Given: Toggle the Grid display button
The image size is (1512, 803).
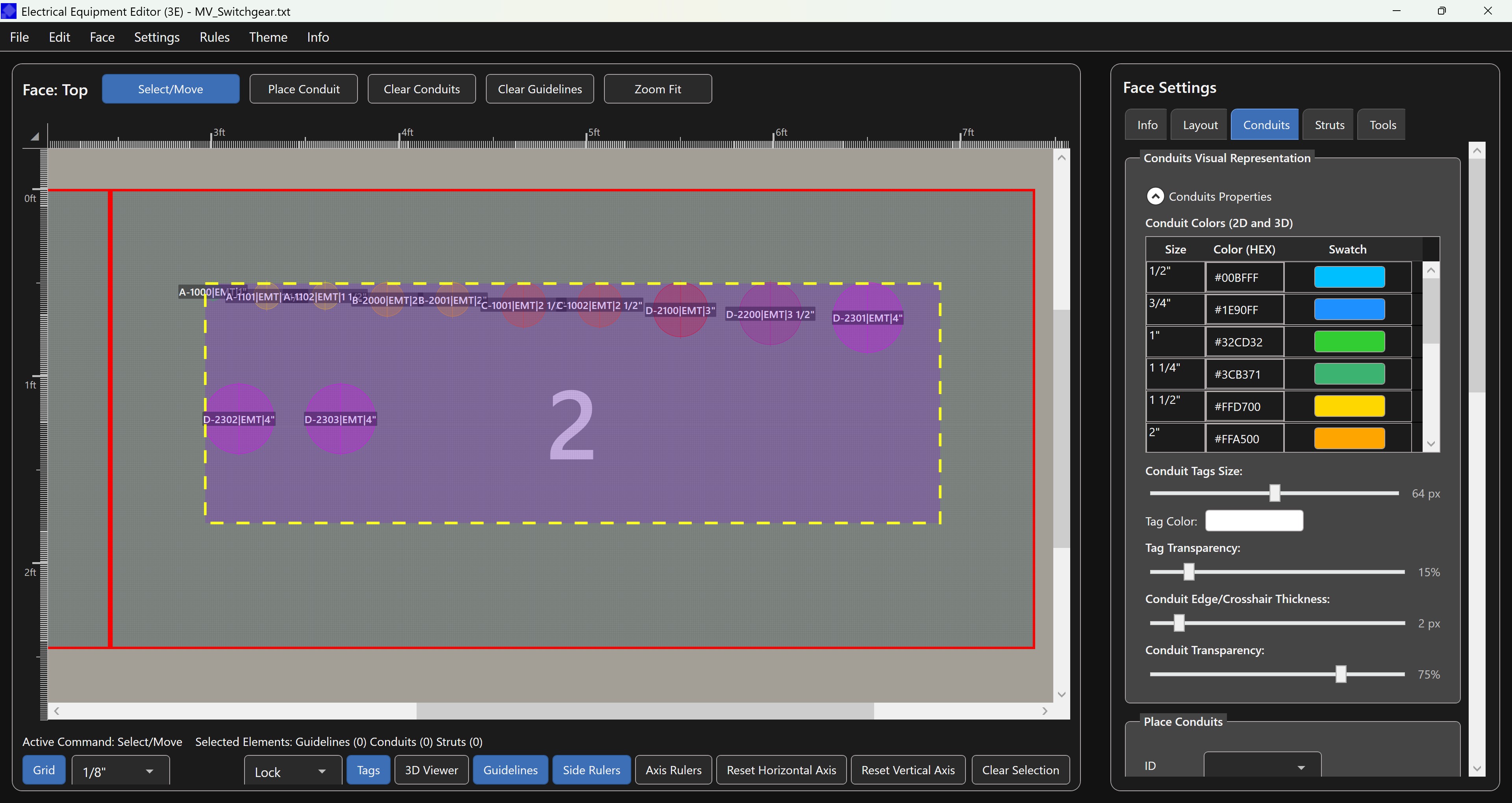Looking at the screenshot, I should click(x=44, y=770).
